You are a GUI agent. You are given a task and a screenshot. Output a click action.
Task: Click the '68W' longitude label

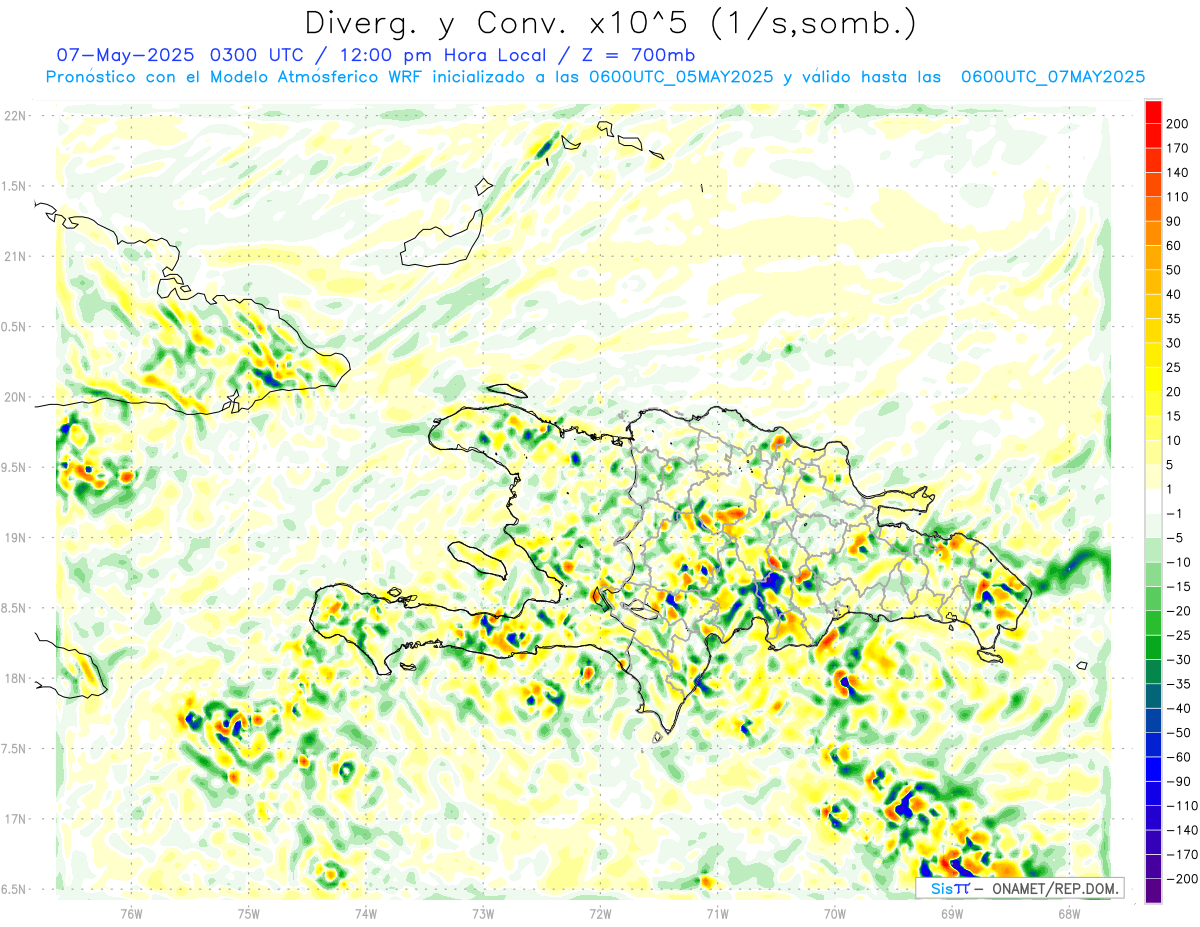[x=1069, y=913]
